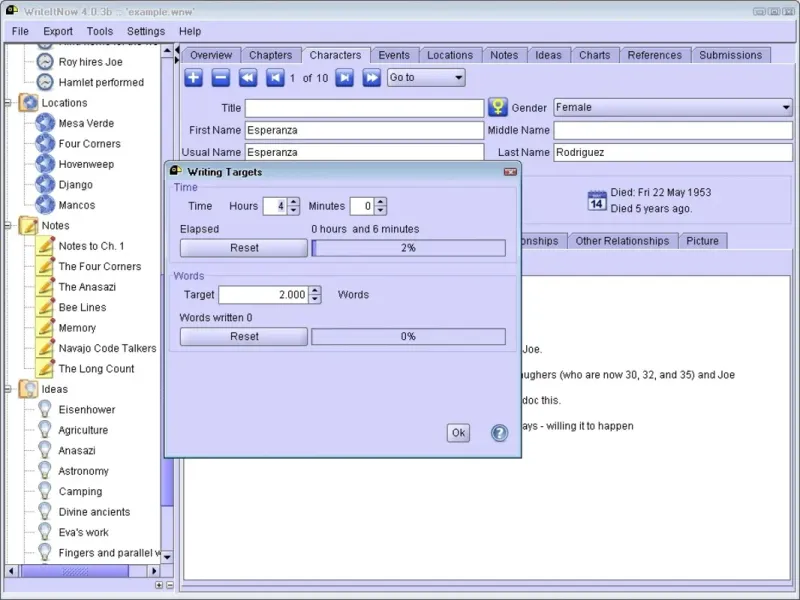Viewport: 800px width, 600px height.
Task: Open the Settings menu
Action: coord(146,31)
